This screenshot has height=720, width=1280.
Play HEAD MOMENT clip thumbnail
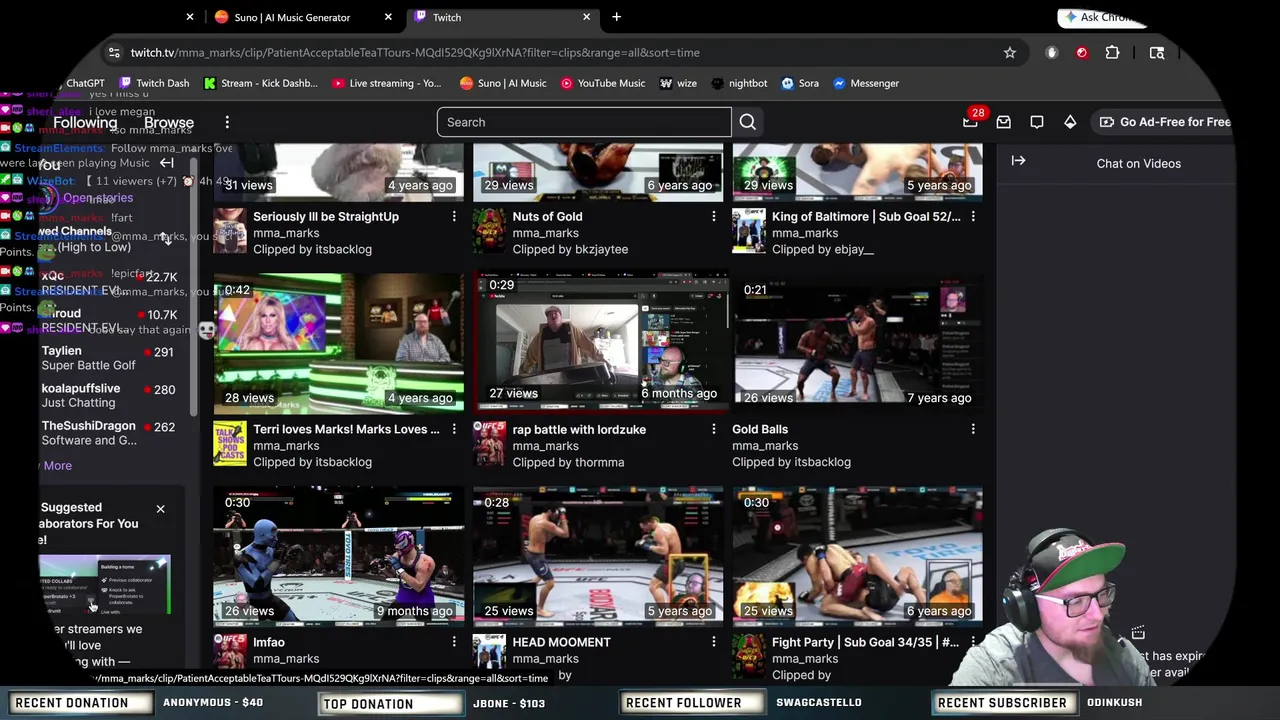598,556
